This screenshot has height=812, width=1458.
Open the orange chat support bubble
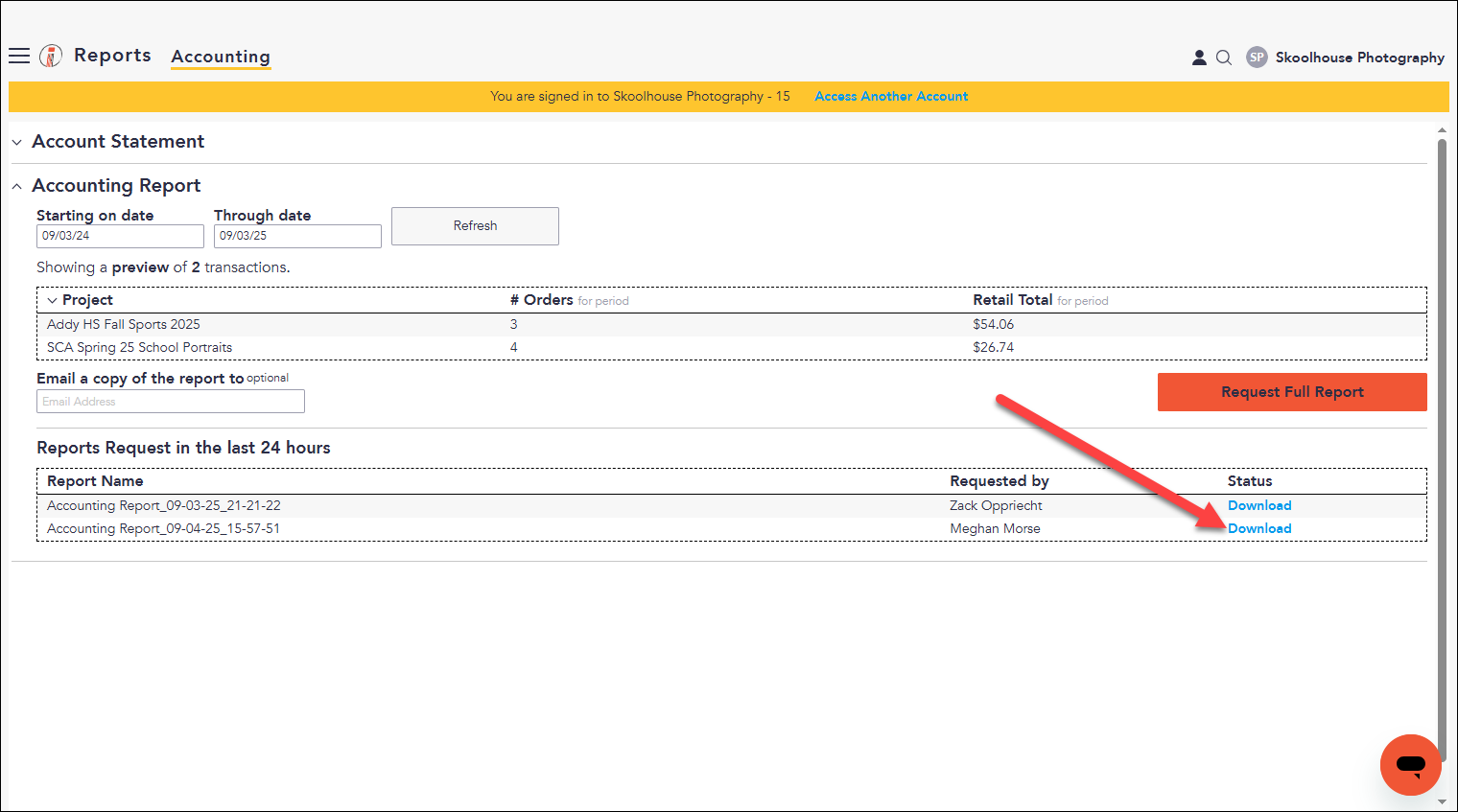(x=1410, y=764)
